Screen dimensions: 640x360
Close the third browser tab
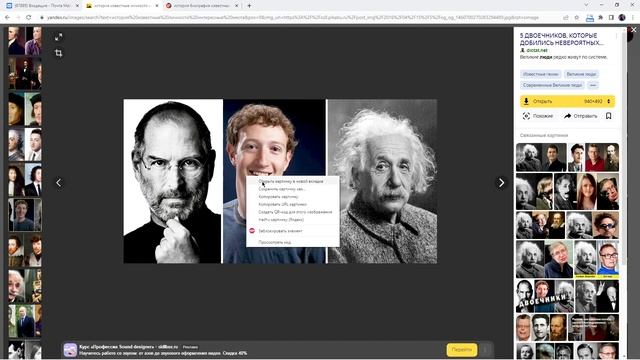tap(236, 6)
